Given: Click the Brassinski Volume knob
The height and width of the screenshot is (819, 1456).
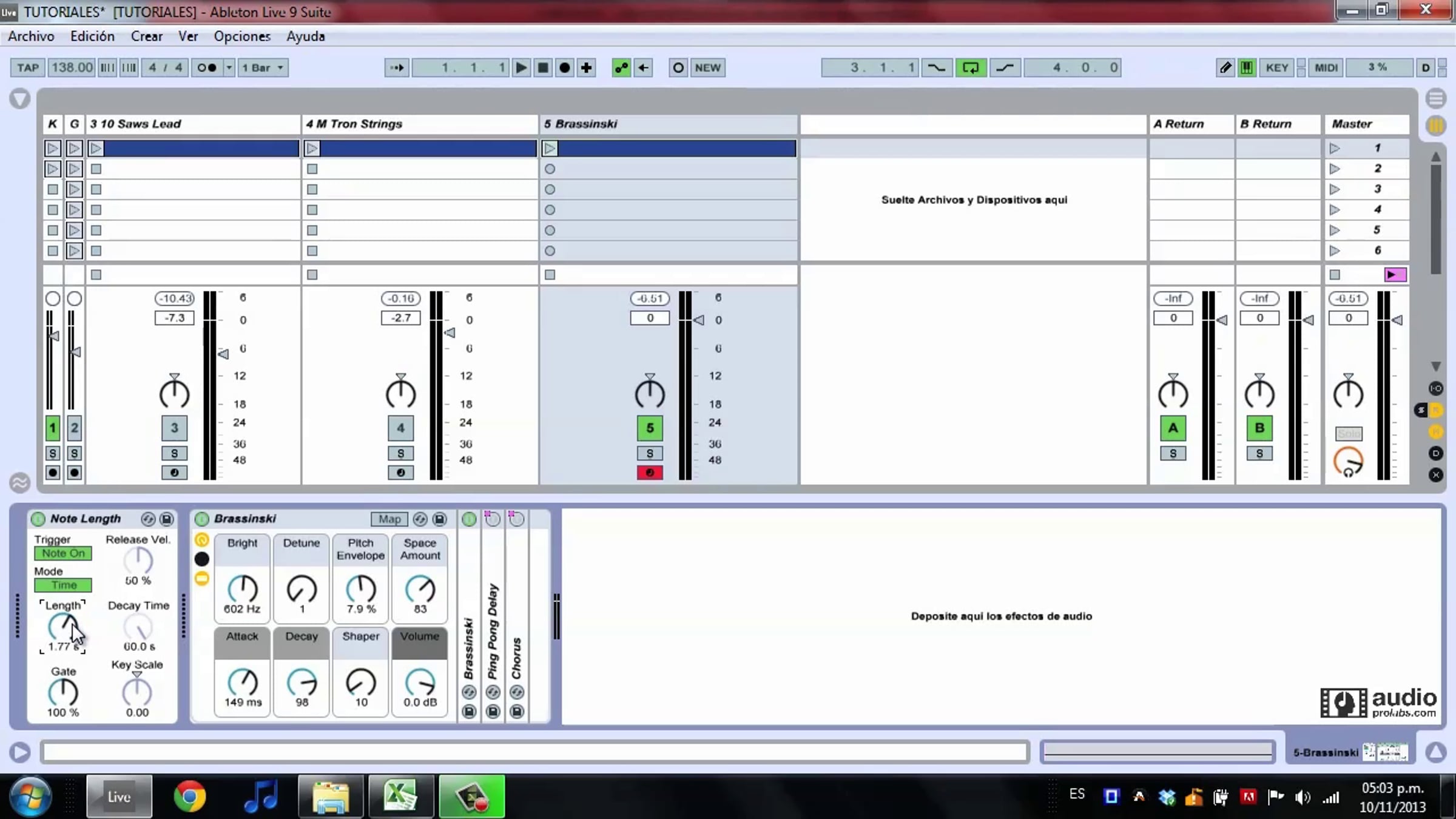Looking at the screenshot, I should 420,683.
